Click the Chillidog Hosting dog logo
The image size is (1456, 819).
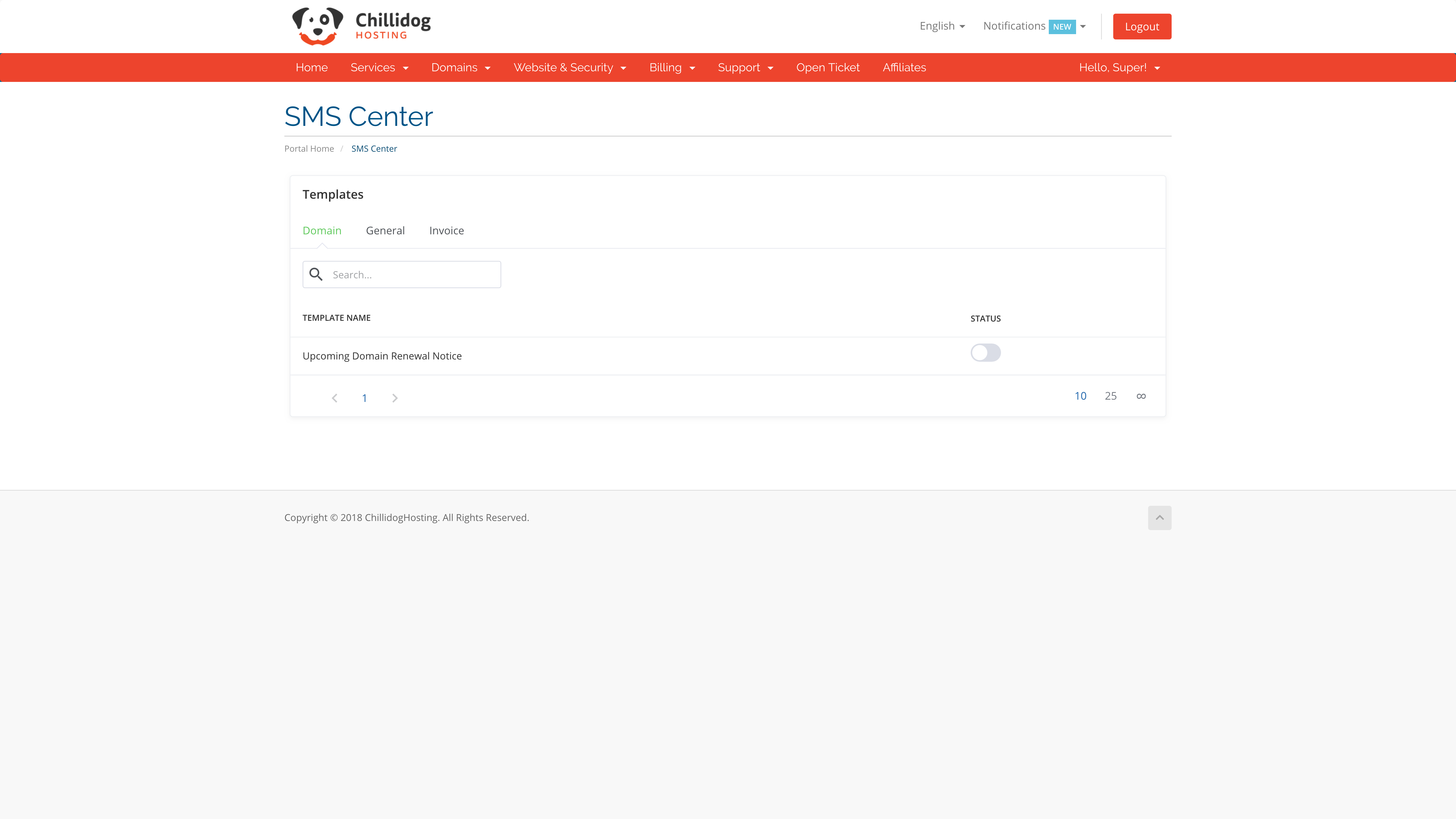coord(318,26)
